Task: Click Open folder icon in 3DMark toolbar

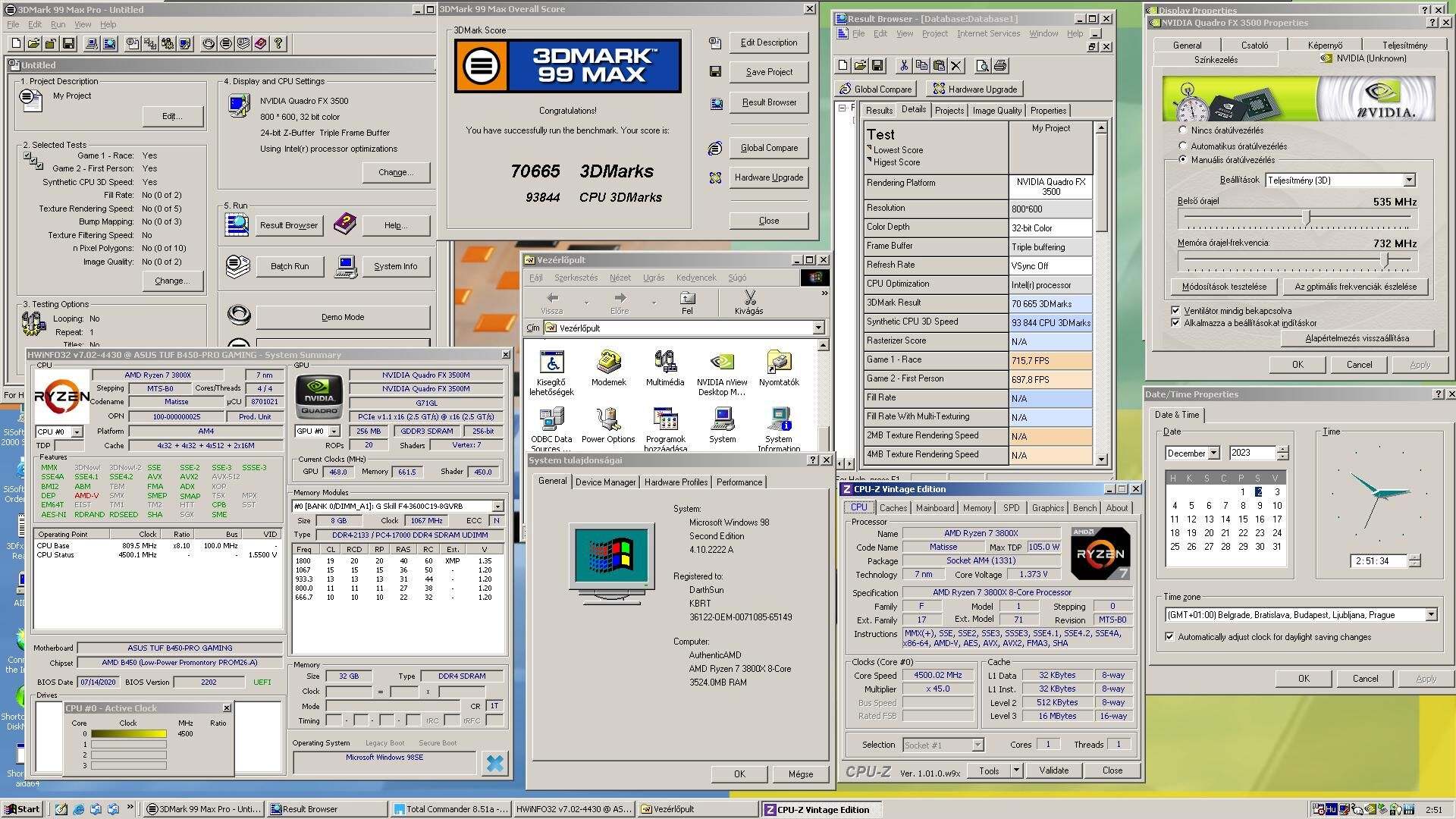Action: (33, 44)
